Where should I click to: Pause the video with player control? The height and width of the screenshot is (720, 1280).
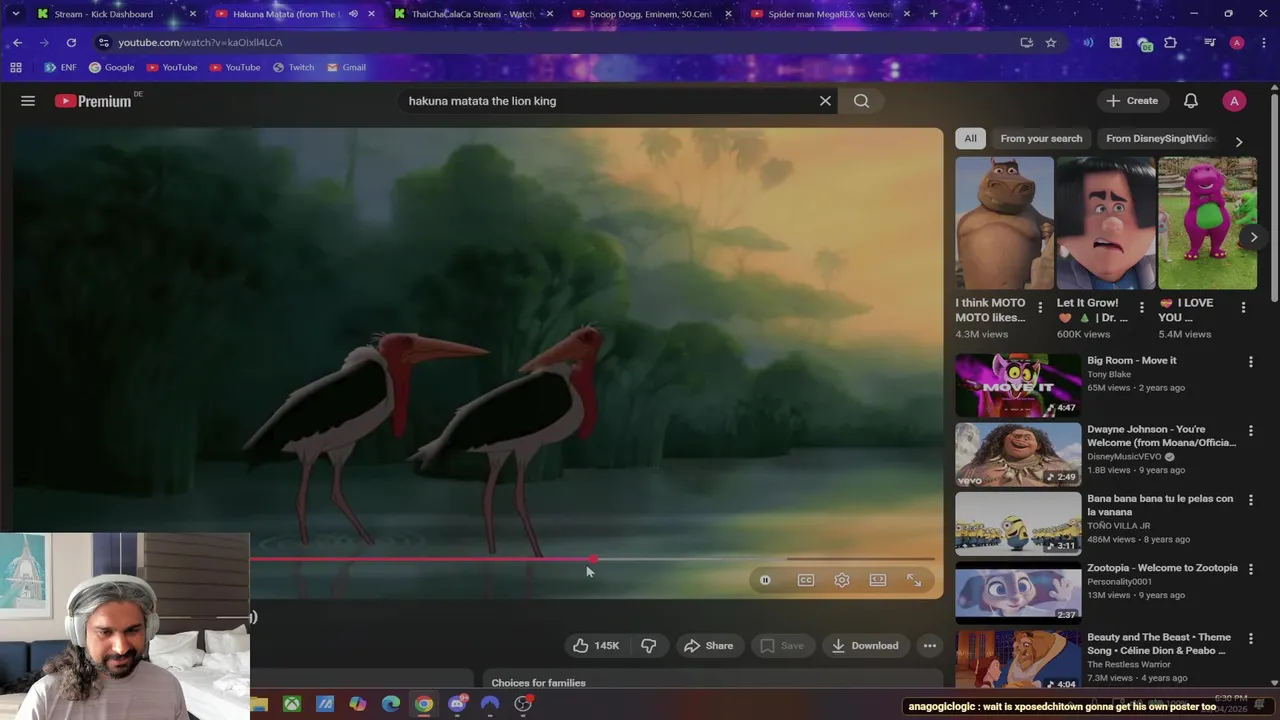pos(765,580)
